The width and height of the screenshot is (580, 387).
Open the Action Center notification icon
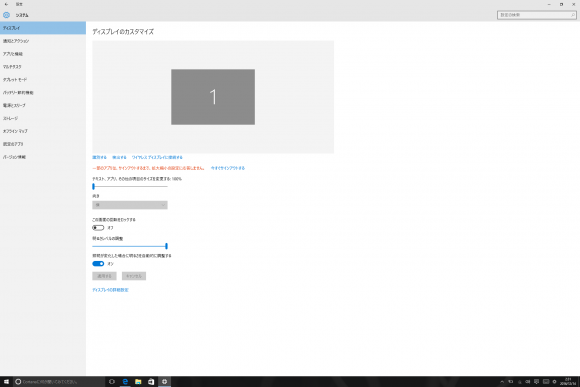click(x=537, y=382)
